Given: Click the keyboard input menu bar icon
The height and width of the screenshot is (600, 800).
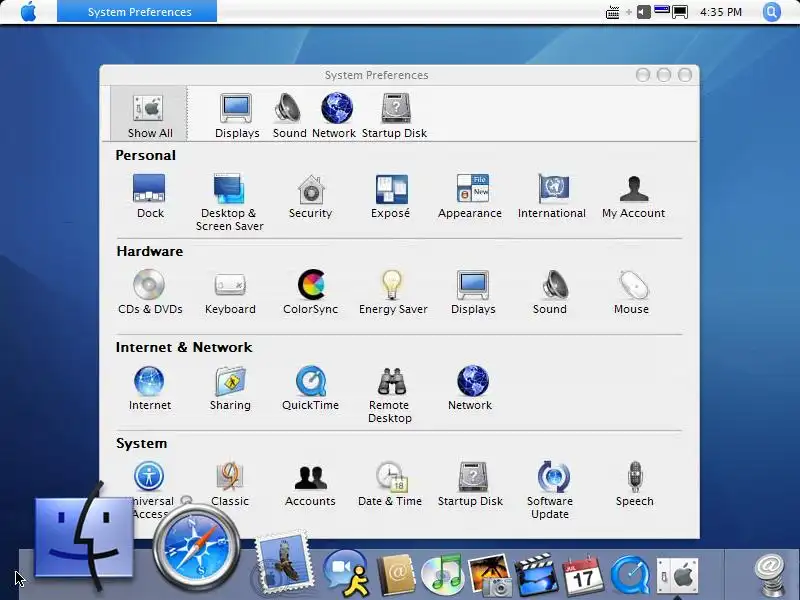Looking at the screenshot, I should coord(612,12).
